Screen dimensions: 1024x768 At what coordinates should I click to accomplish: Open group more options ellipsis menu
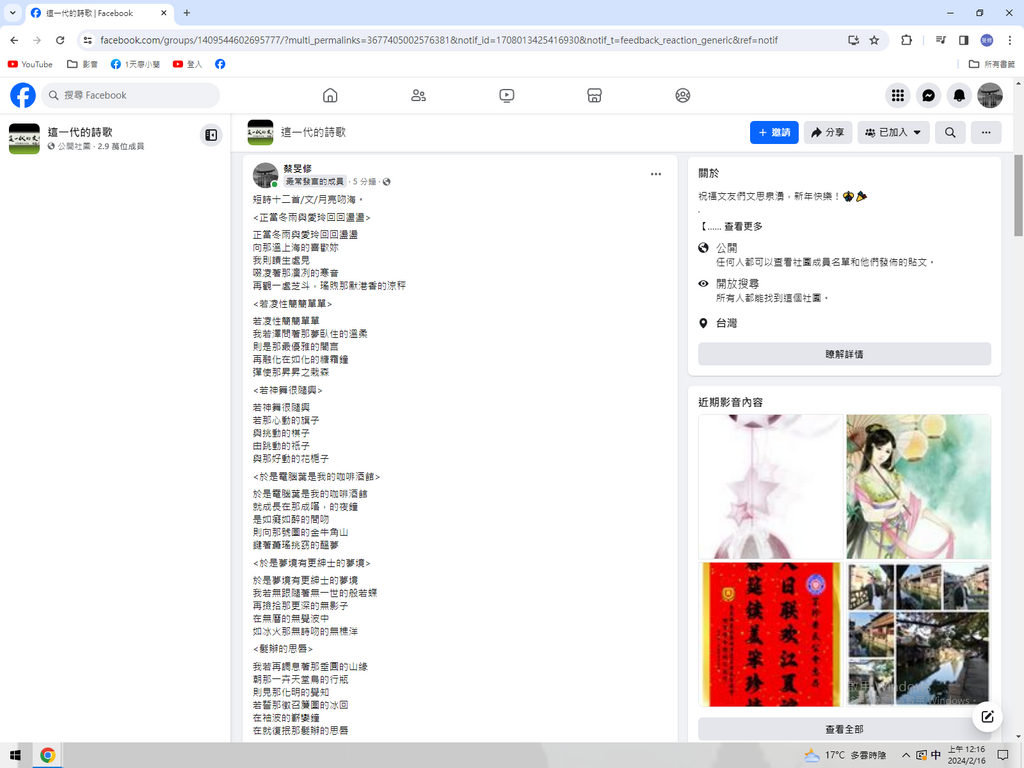986,132
